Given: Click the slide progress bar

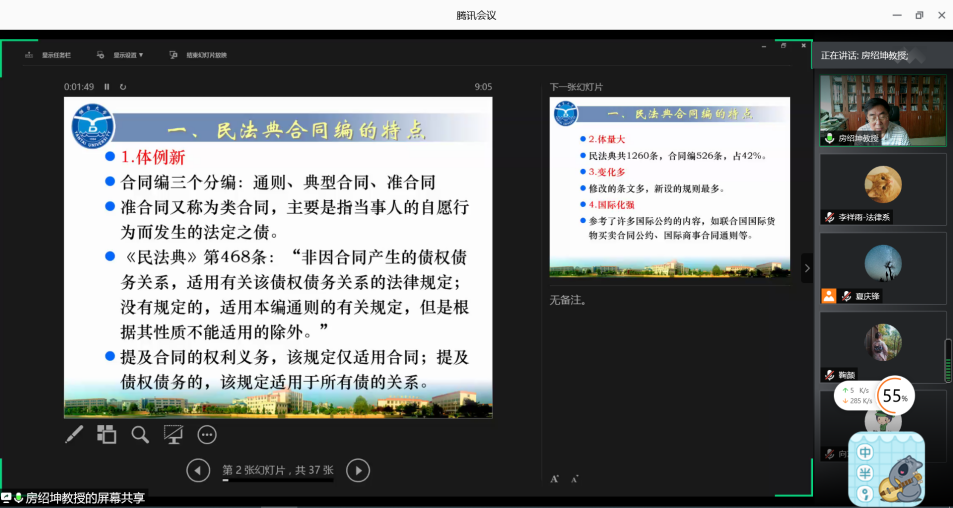Looking at the screenshot, I should point(277,481).
